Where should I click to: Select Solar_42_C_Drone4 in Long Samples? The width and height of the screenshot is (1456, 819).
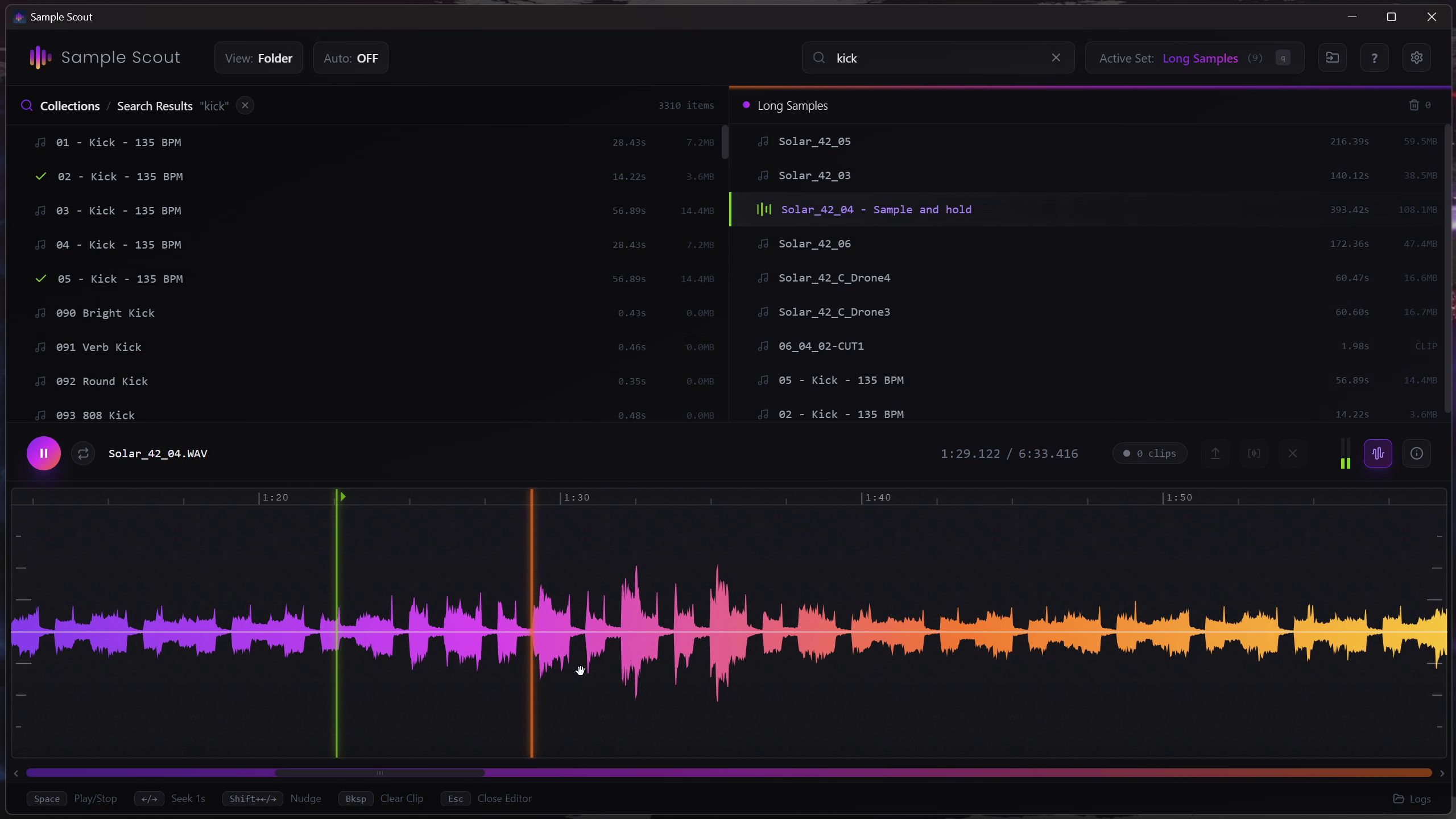834,278
